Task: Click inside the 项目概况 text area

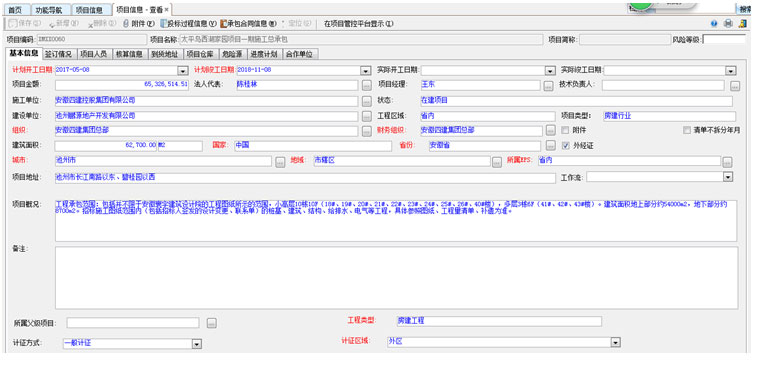Action: pos(396,221)
